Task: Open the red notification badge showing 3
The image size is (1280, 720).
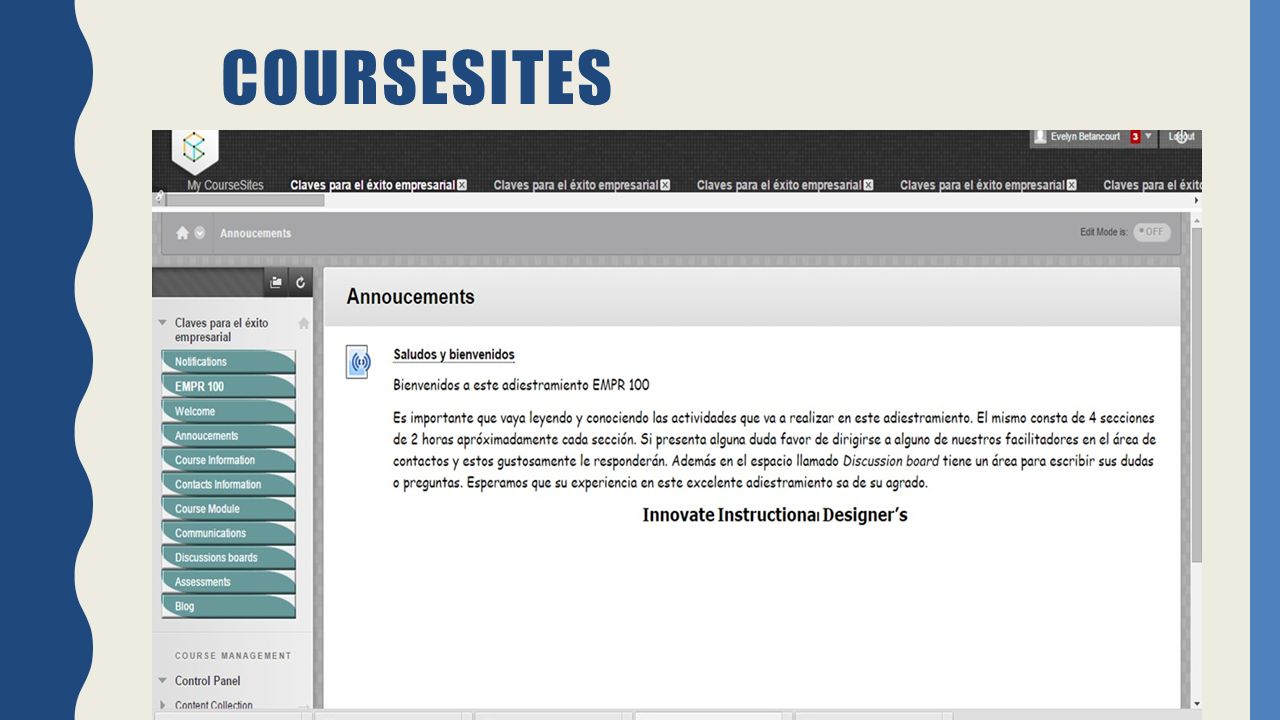Action: [x=1135, y=137]
